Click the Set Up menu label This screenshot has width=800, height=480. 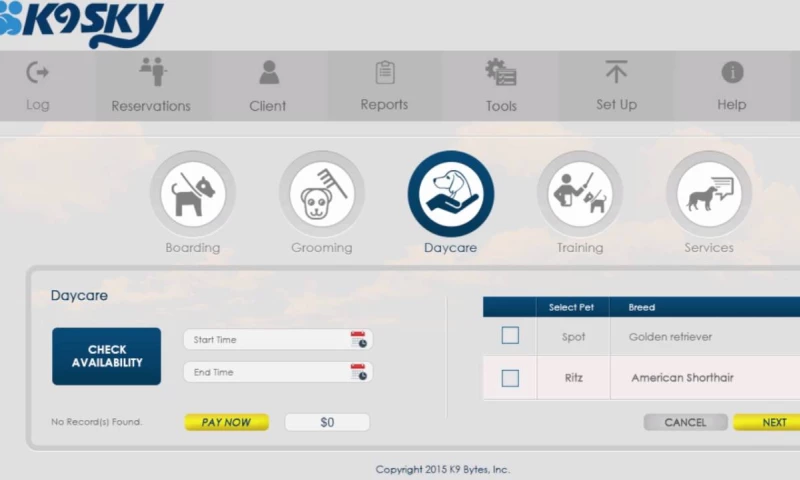tap(616, 105)
